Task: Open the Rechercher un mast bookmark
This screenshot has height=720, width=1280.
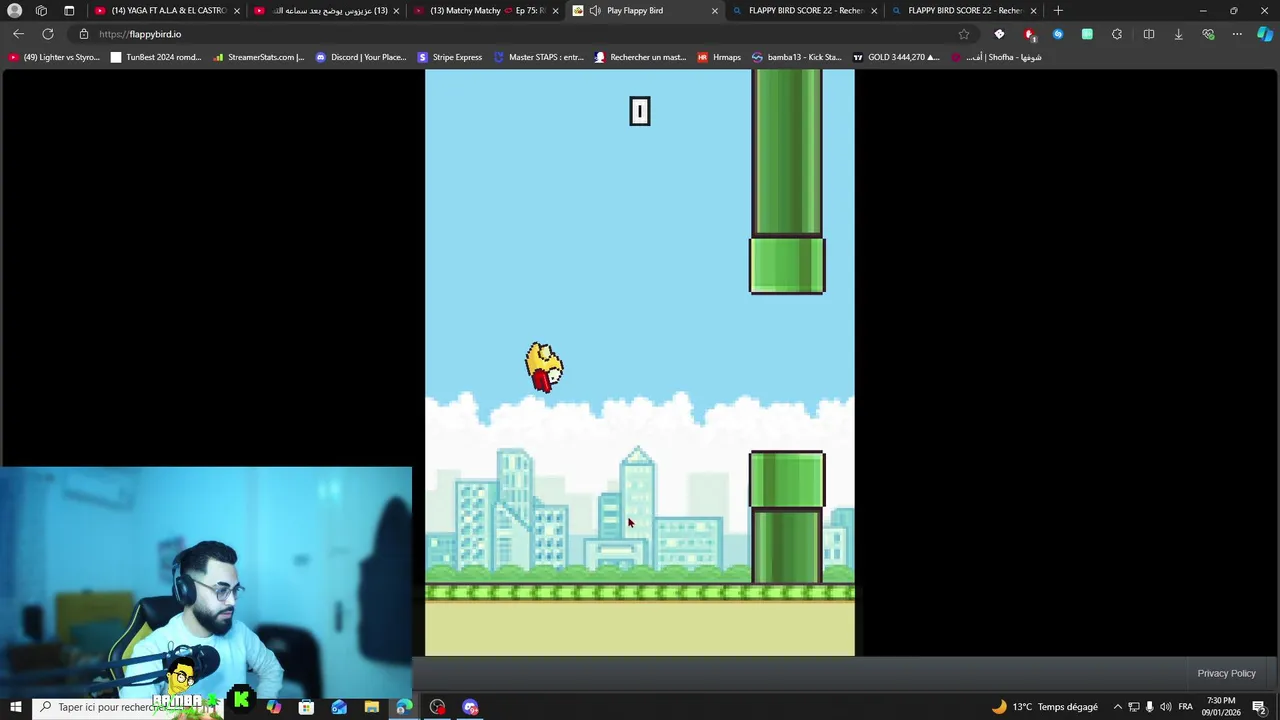Action: point(640,57)
